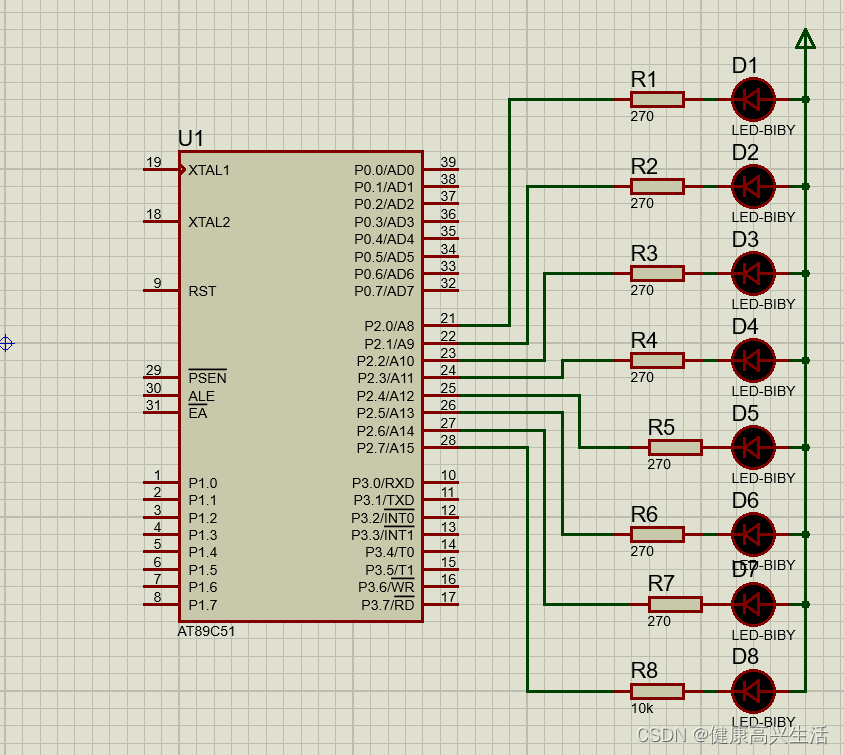The height and width of the screenshot is (755, 844).
Task: Click the 270 value under R1
Action: [642, 116]
